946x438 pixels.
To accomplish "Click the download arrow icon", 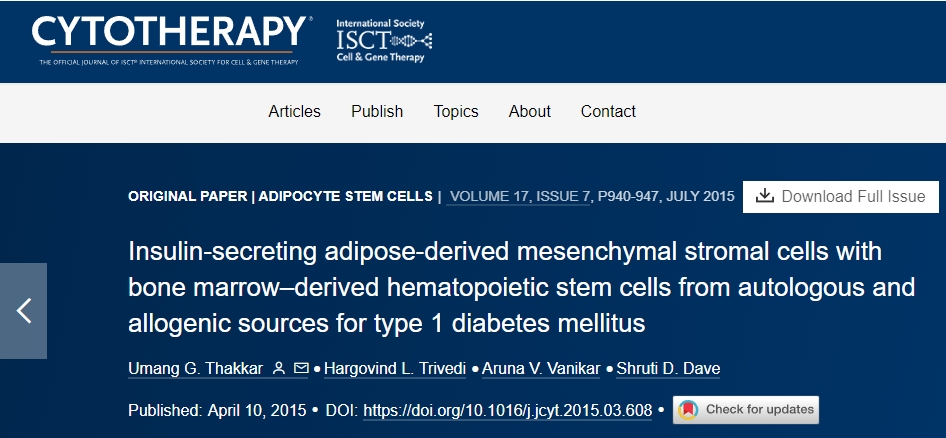I will (x=765, y=196).
